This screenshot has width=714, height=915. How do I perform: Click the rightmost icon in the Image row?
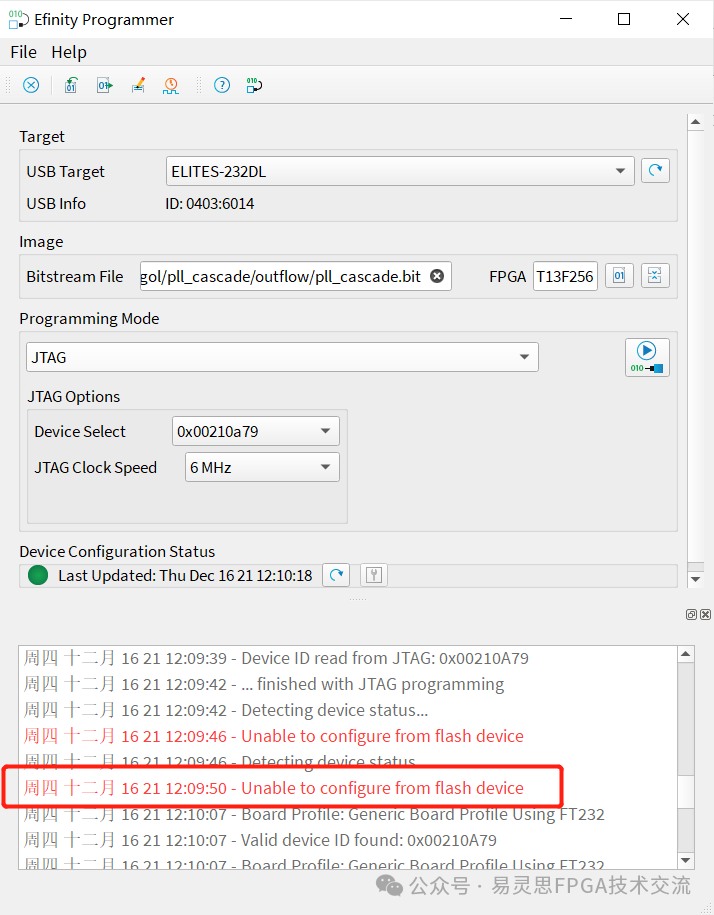click(x=655, y=276)
